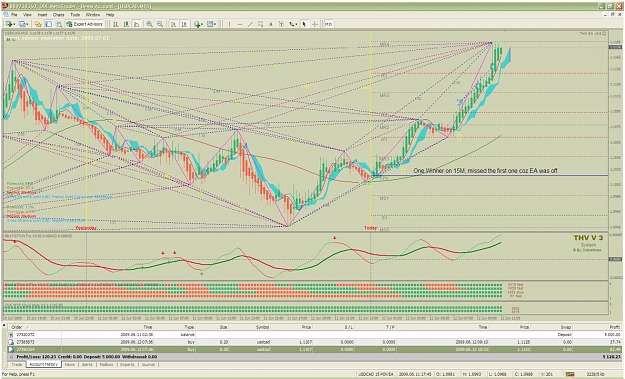Open the Tools menu
The image size is (625, 379).
point(75,15)
